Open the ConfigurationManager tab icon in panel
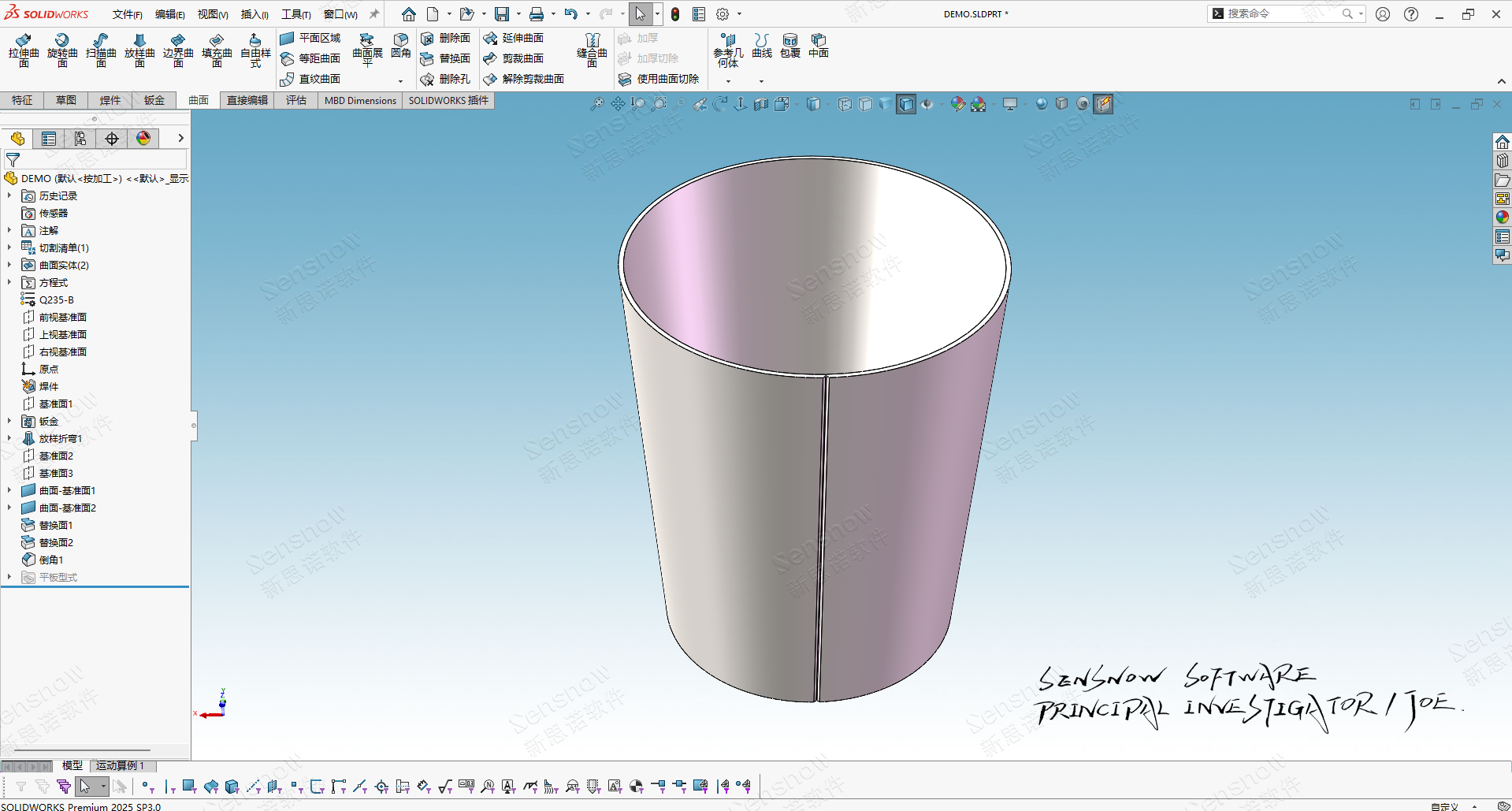 (80, 139)
